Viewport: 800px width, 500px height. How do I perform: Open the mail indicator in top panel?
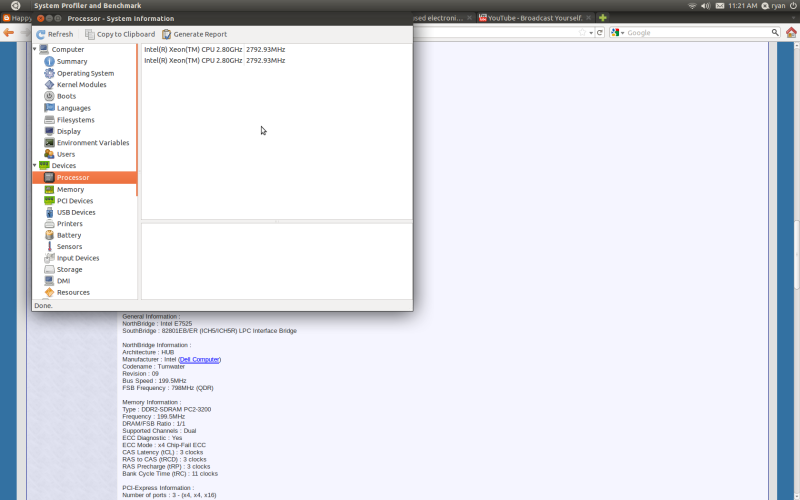pyautogui.click(x=719, y=6)
